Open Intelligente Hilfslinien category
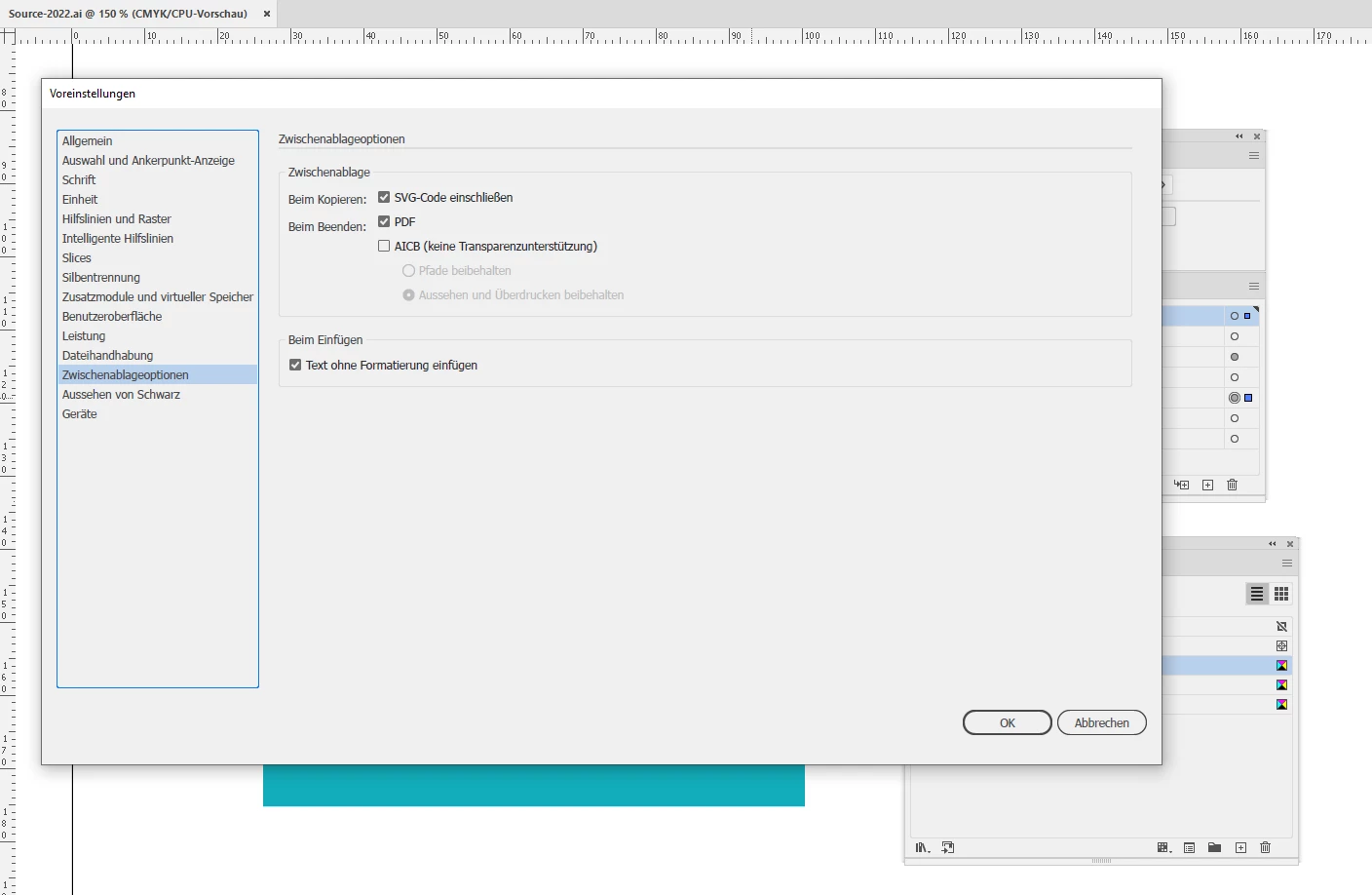Viewport: 1372px width, 895px height. coord(158,238)
